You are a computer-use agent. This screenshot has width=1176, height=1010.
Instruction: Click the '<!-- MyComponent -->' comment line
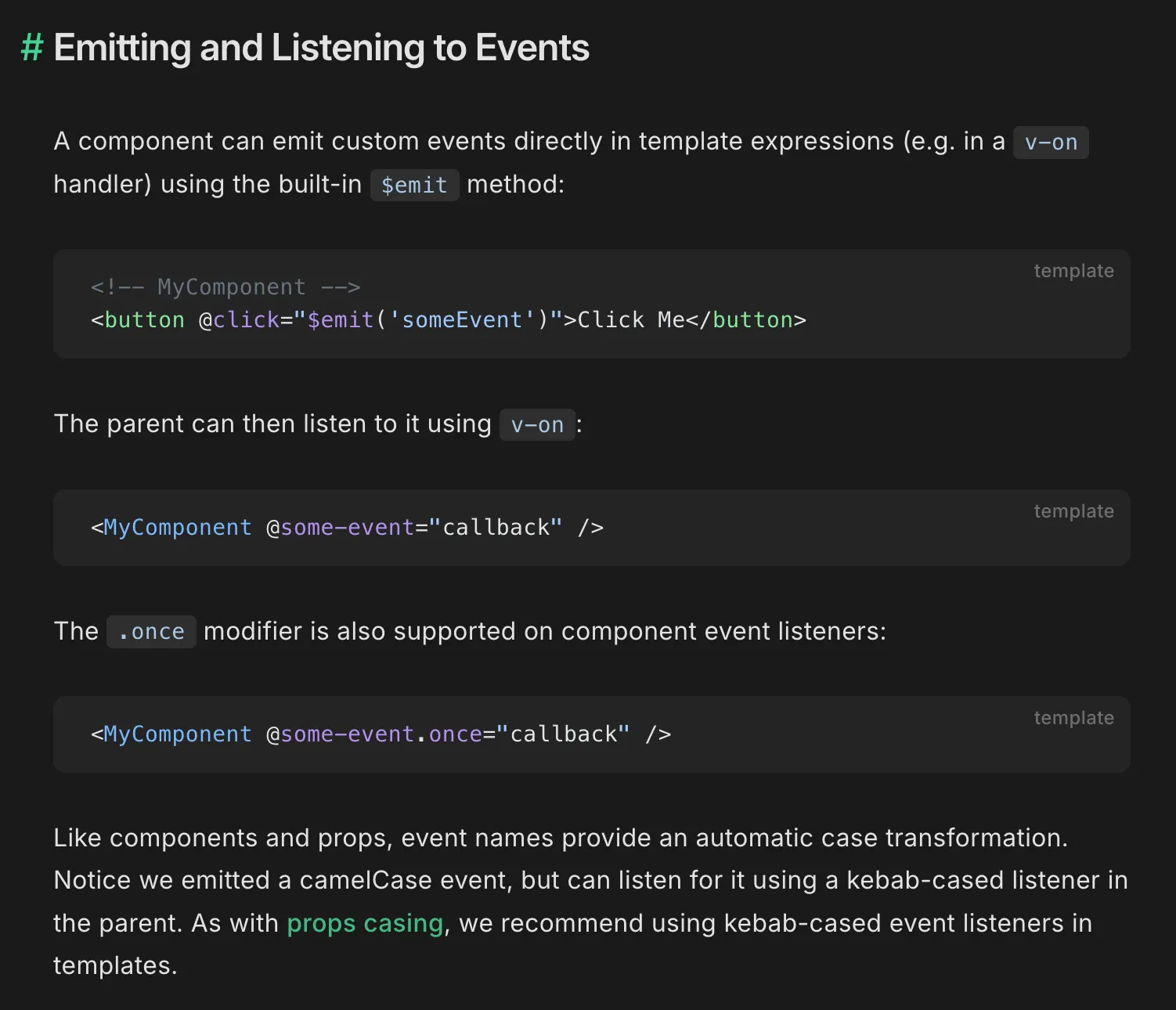point(225,287)
